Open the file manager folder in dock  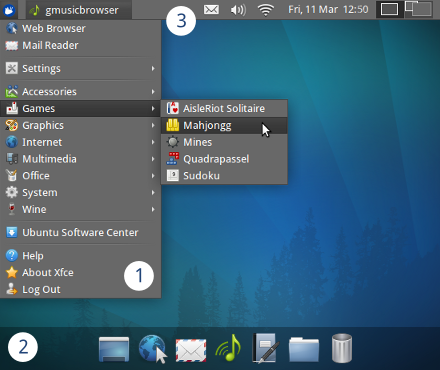[x=304, y=349]
